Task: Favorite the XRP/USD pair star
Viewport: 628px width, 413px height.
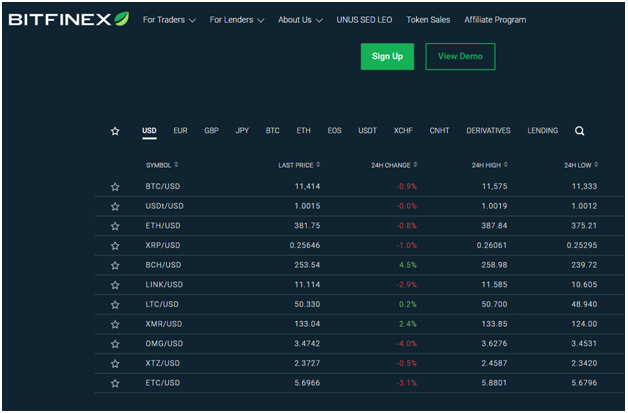Action: [115, 246]
